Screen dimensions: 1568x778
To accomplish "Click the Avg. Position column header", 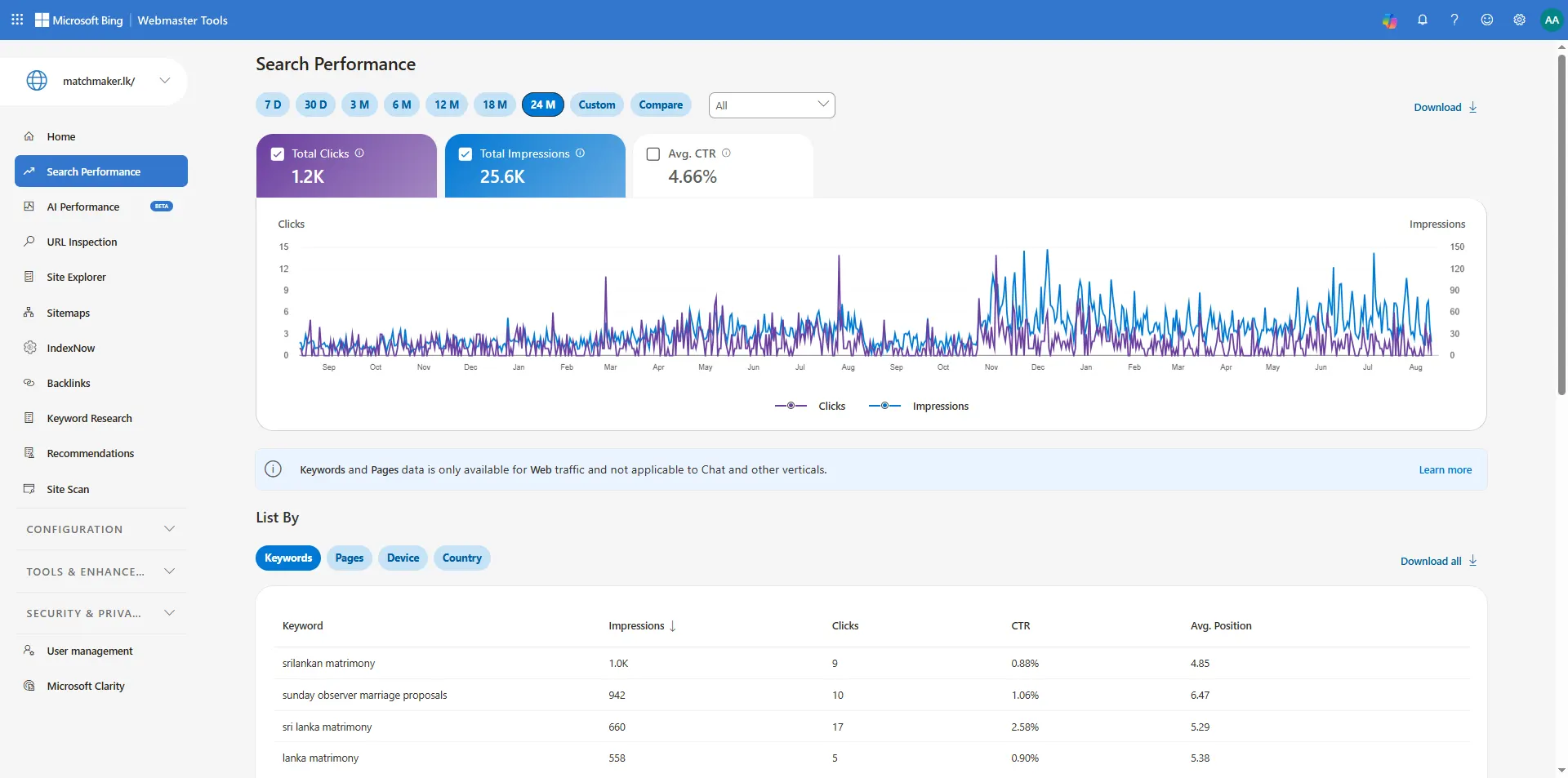I will click(x=1221, y=626).
